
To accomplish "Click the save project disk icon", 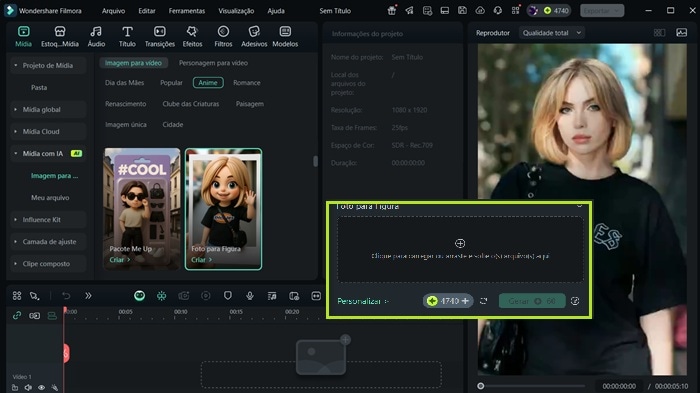I will point(462,10).
